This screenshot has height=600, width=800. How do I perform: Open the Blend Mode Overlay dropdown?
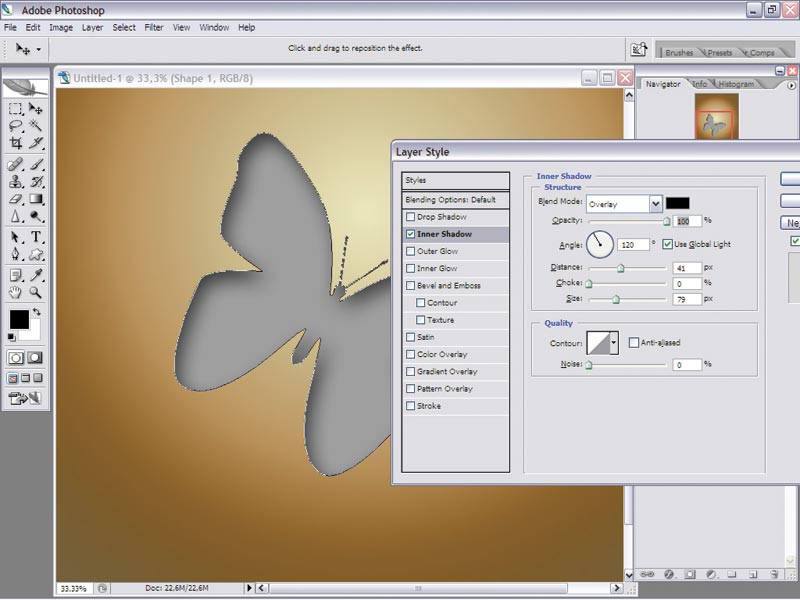tap(624, 204)
